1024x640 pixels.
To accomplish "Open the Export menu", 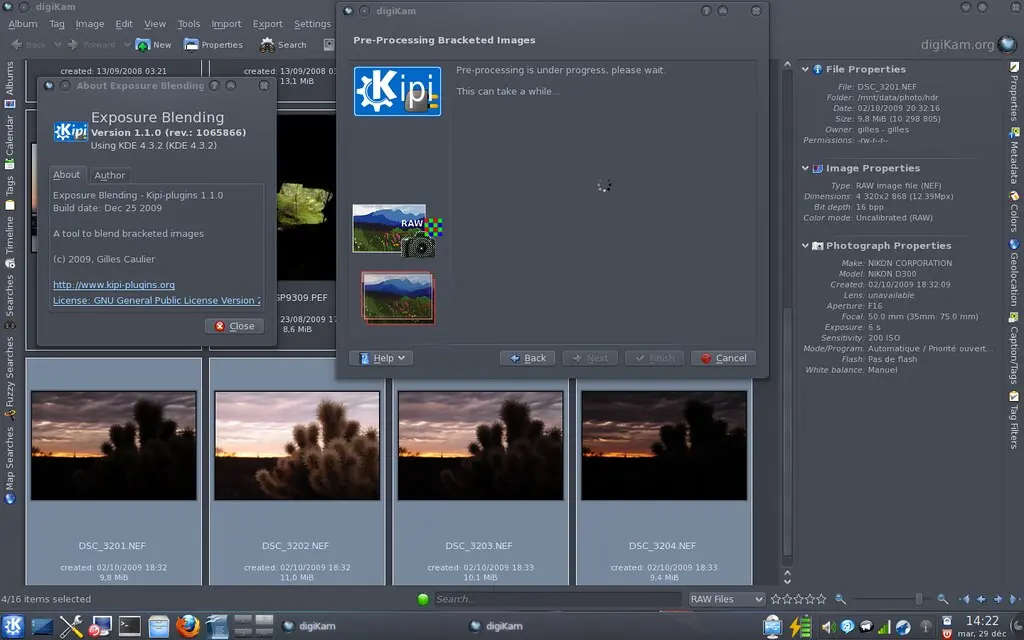I will click(267, 24).
